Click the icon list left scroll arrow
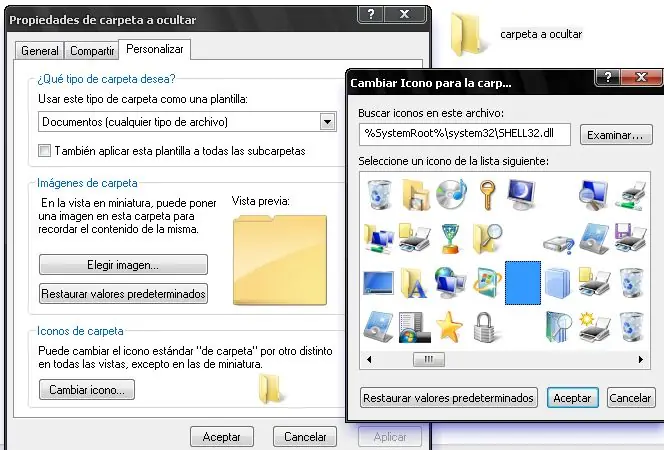The height and width of the screenshot is (450, 664). pos(369,359)
